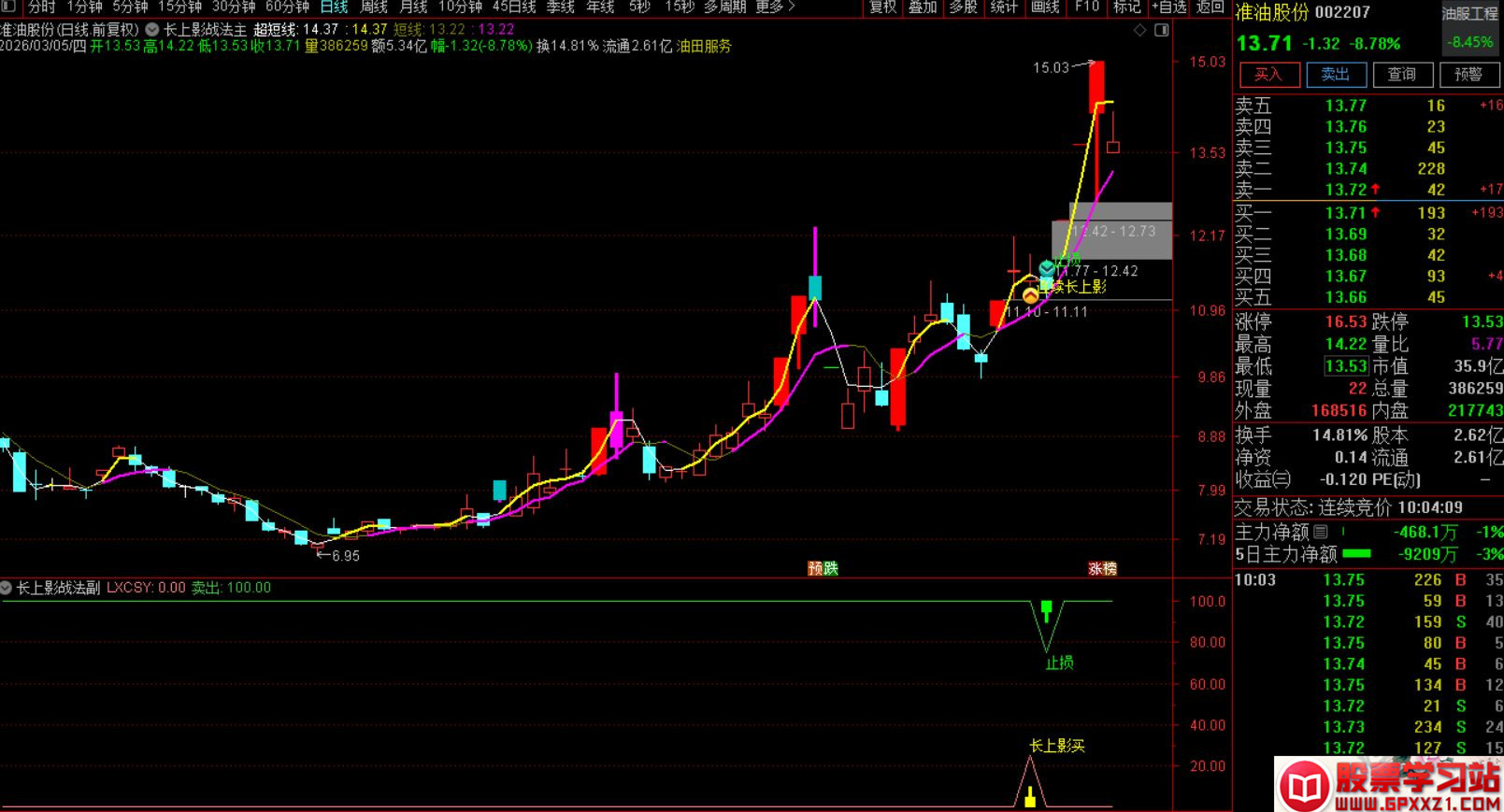This screenshot has width=1504, height=812.
Task: Click the diamond icon above the chart
Action: (x=1139, y=30)
